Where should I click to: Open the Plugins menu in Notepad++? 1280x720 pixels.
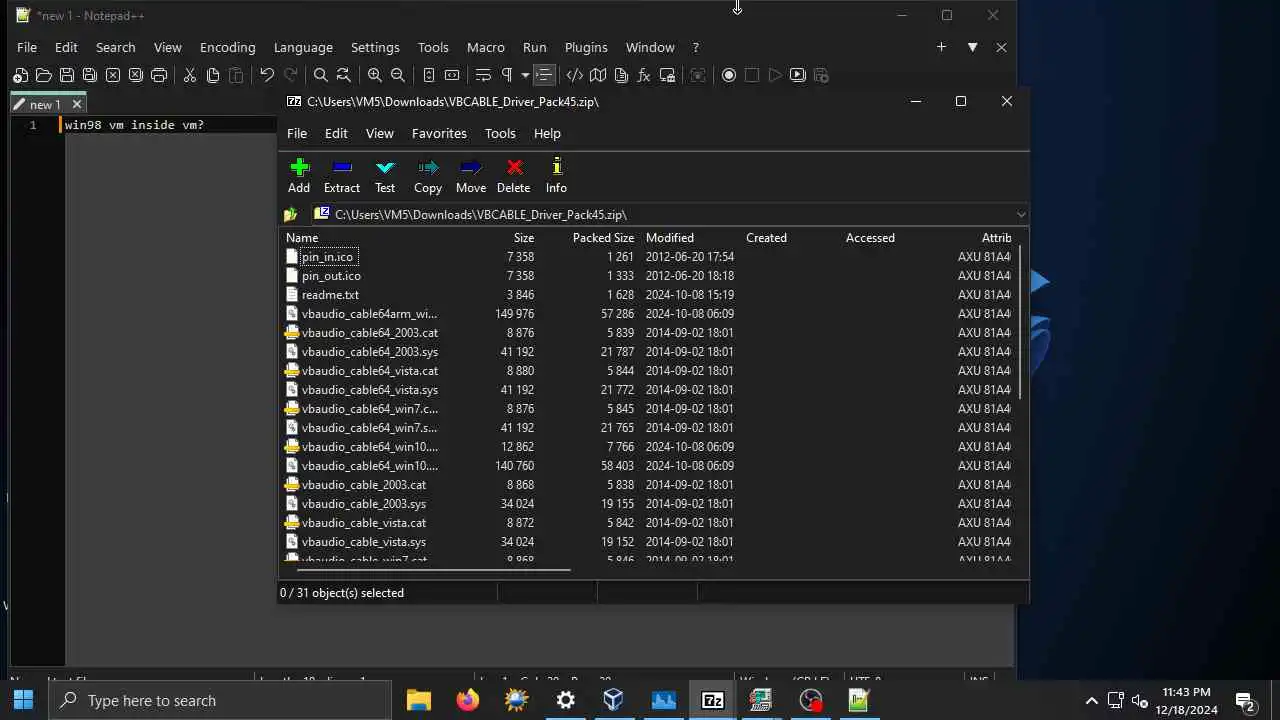(x=586, y=47)
